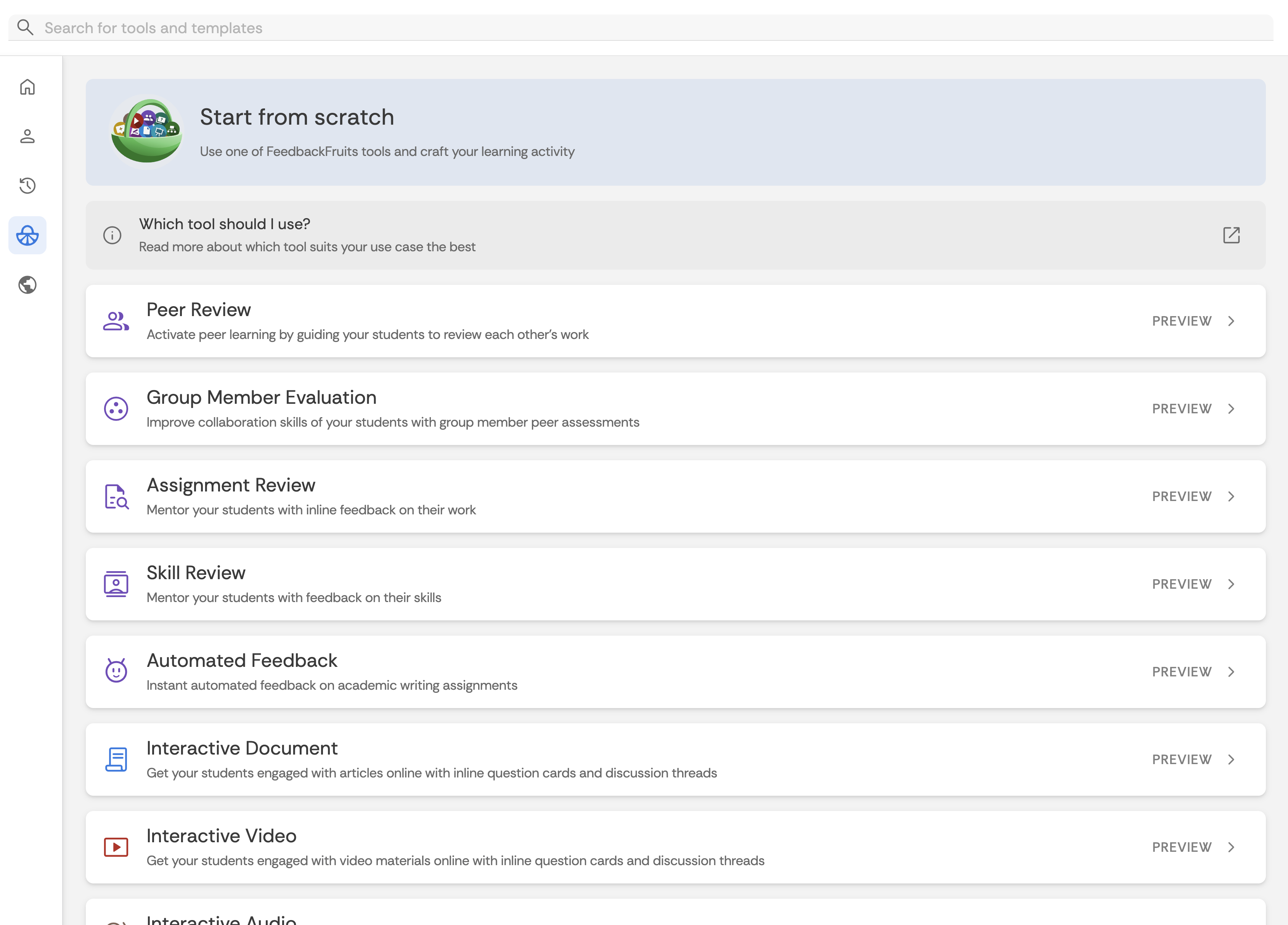Preview the Automated Feedback tool
The image size is (1288, 925).
1182,672
